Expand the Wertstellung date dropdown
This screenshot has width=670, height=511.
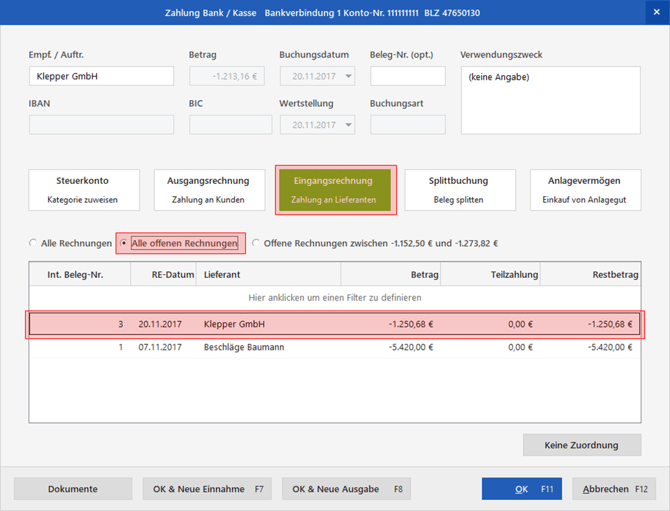(x=347, y=125)
